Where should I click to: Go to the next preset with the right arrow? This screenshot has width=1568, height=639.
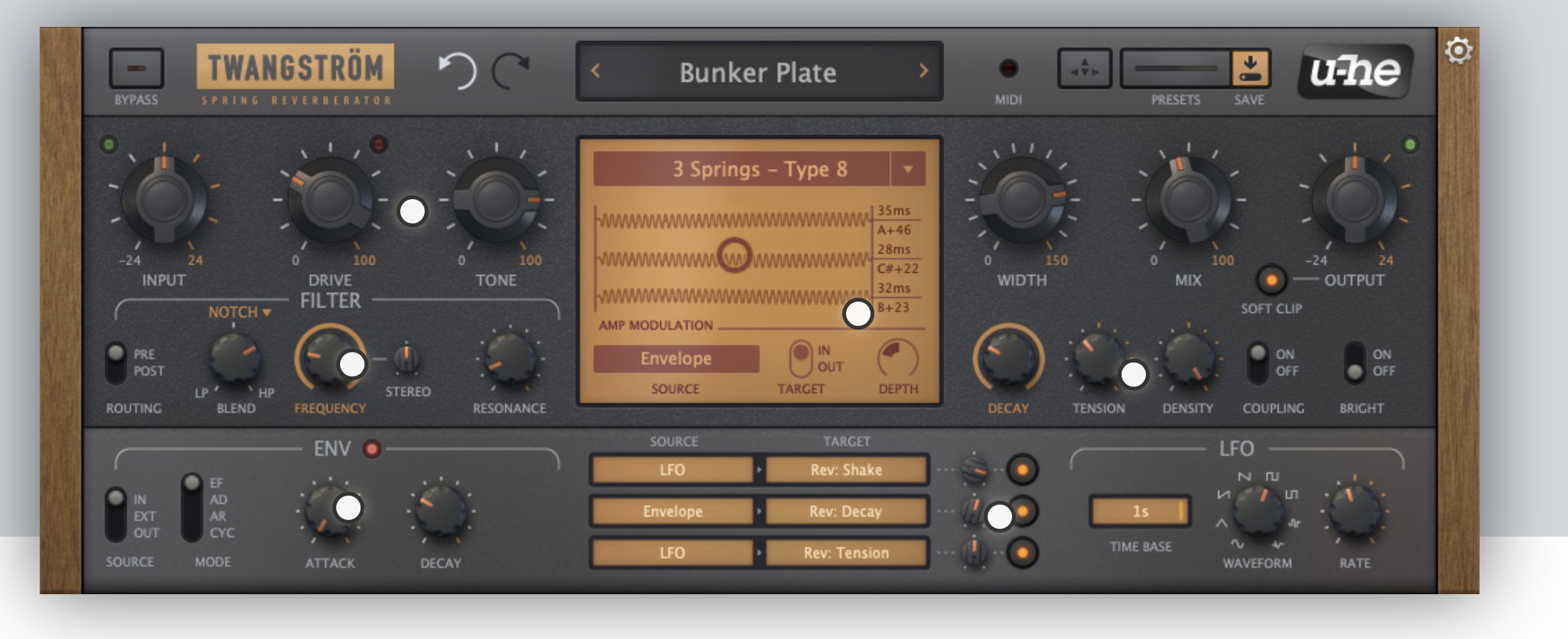click(923, 70)
